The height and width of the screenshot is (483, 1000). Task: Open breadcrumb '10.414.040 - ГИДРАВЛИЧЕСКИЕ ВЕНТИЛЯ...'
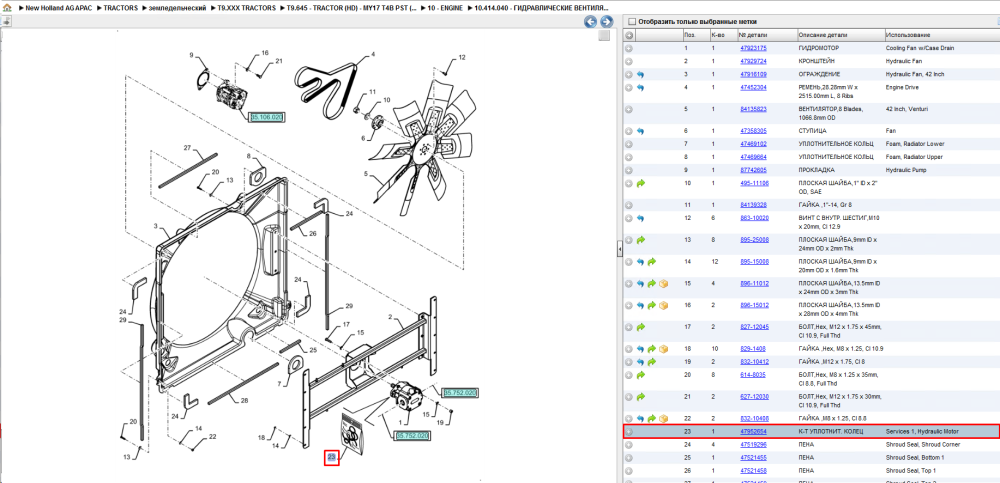pyautogui.click(x=541, y=8)
